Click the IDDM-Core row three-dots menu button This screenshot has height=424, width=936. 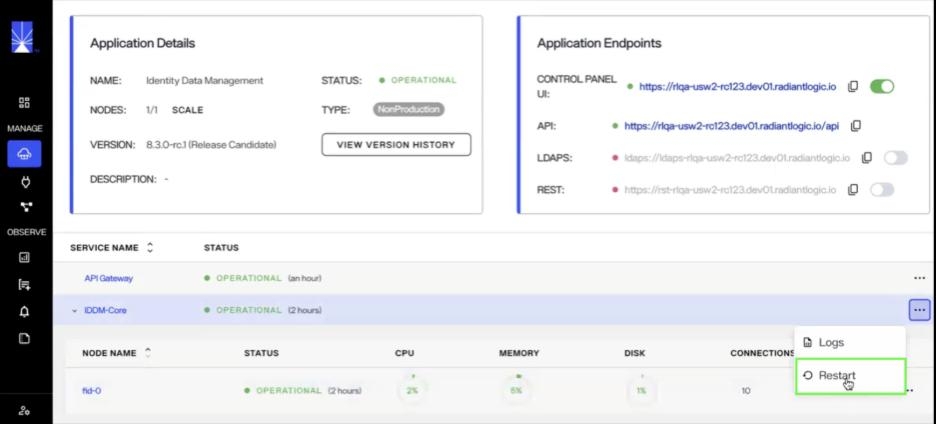click(919, 310)
